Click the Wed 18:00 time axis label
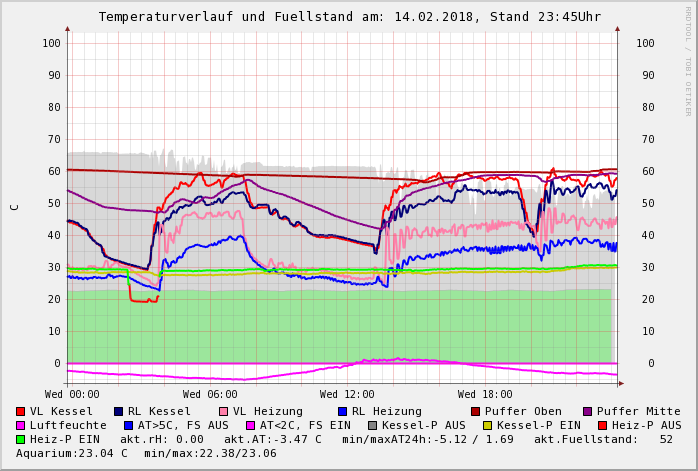The image size is (698, 471). 485,395
